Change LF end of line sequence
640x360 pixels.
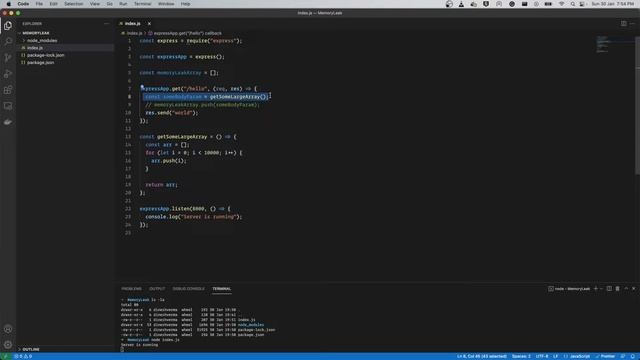coord(556,356)
